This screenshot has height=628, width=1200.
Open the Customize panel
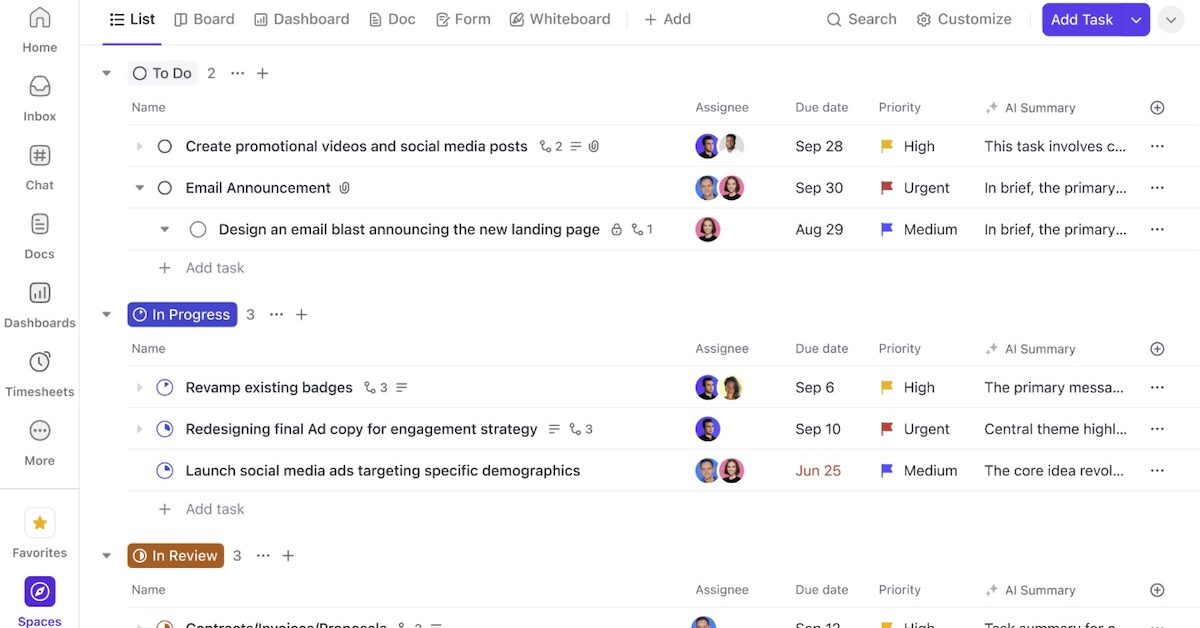(x=964, y=19)
